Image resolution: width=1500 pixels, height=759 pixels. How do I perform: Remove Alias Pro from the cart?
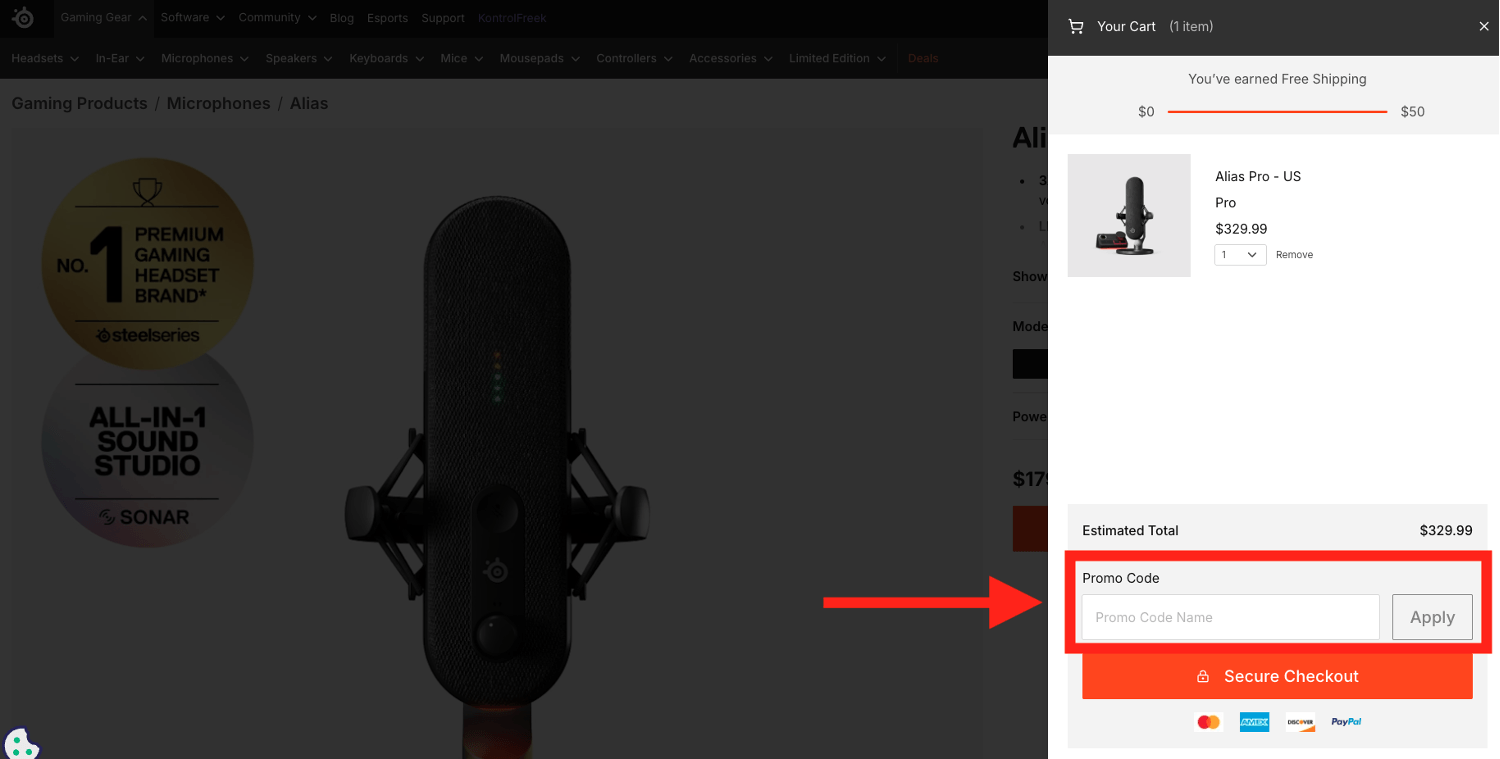[x=1294, y=255]
